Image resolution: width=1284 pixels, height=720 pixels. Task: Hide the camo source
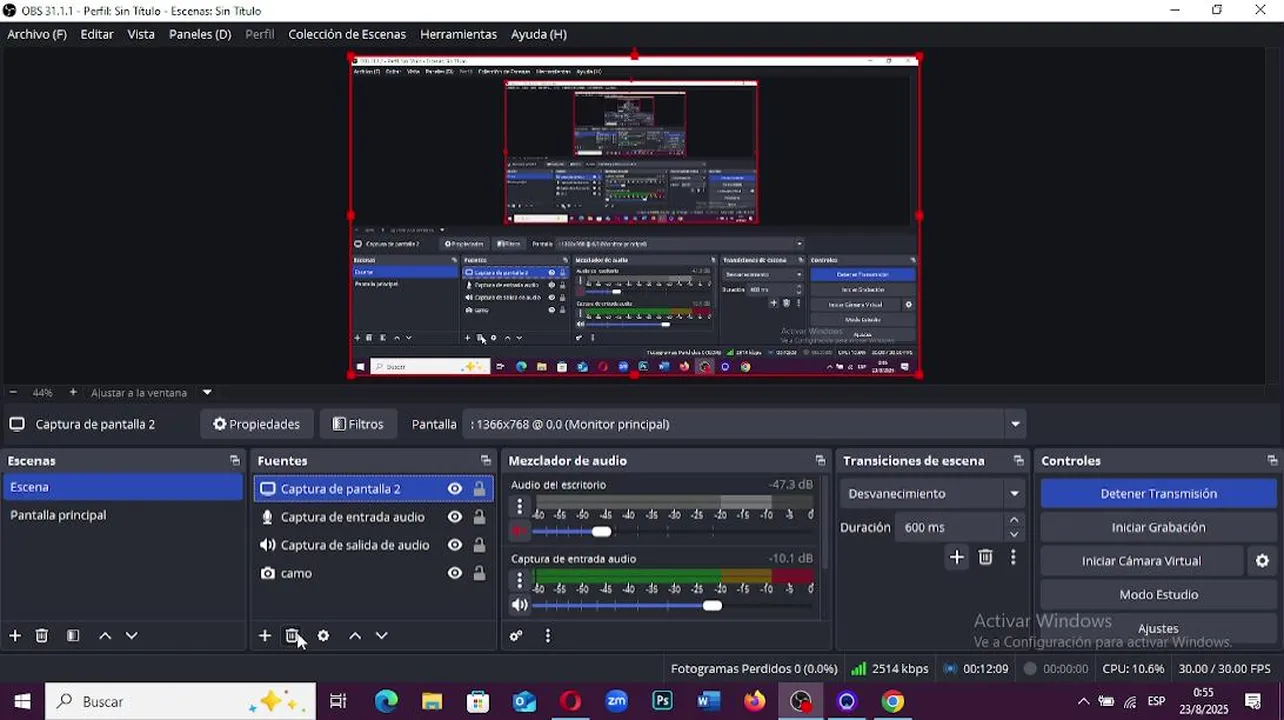click(455, 573)
